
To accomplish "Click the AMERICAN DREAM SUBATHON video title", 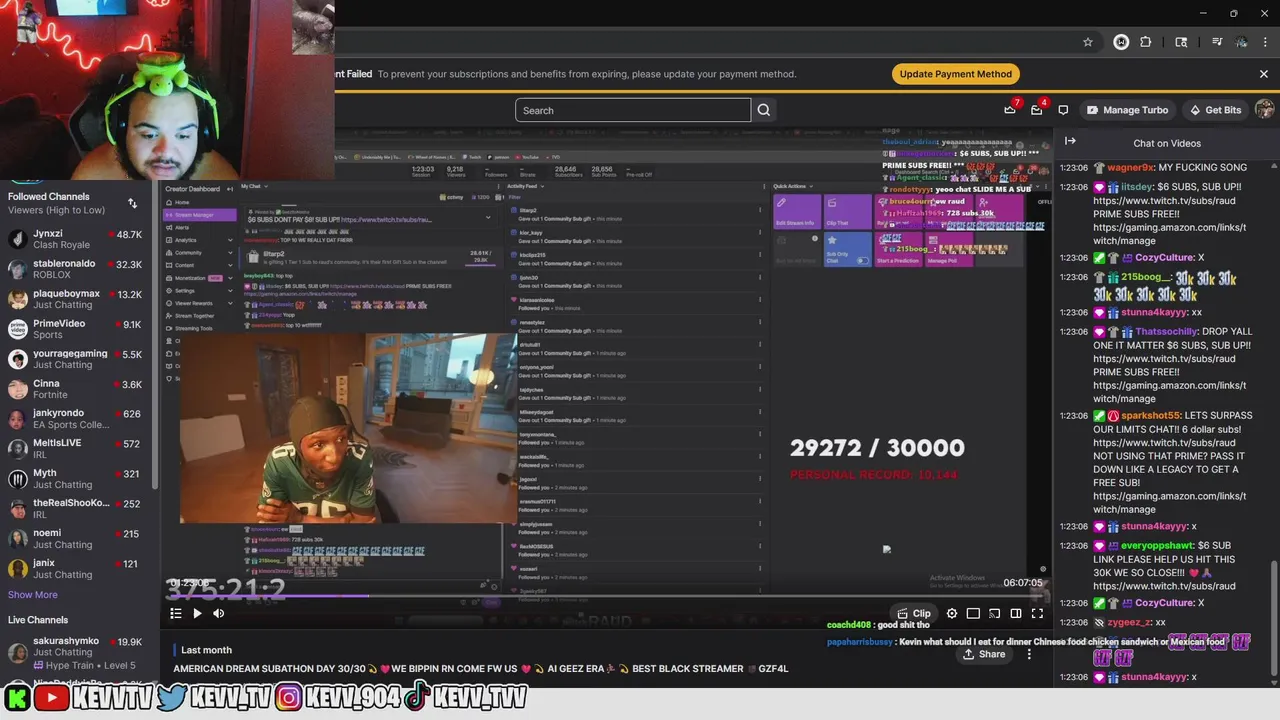I will point(481,669).
